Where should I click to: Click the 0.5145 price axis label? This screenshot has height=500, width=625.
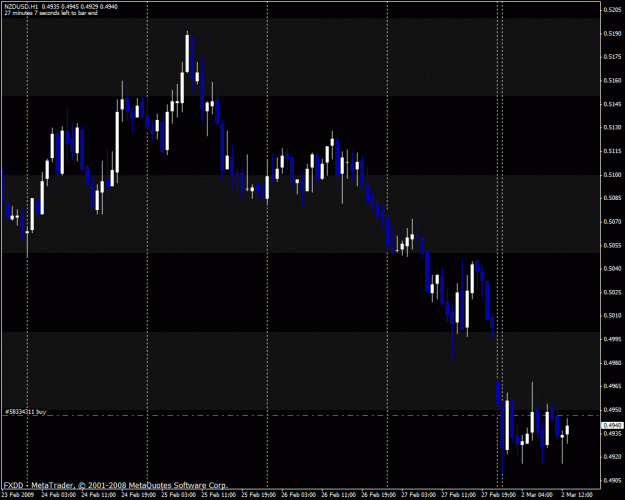613,104
